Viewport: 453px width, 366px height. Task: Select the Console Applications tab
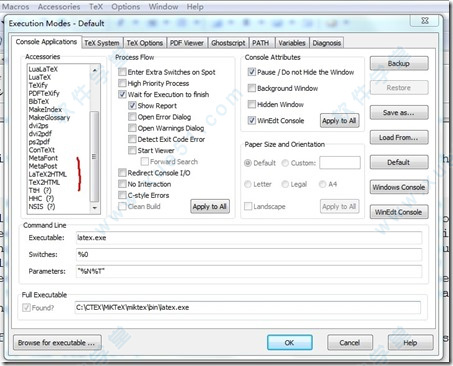coord(46,42)
